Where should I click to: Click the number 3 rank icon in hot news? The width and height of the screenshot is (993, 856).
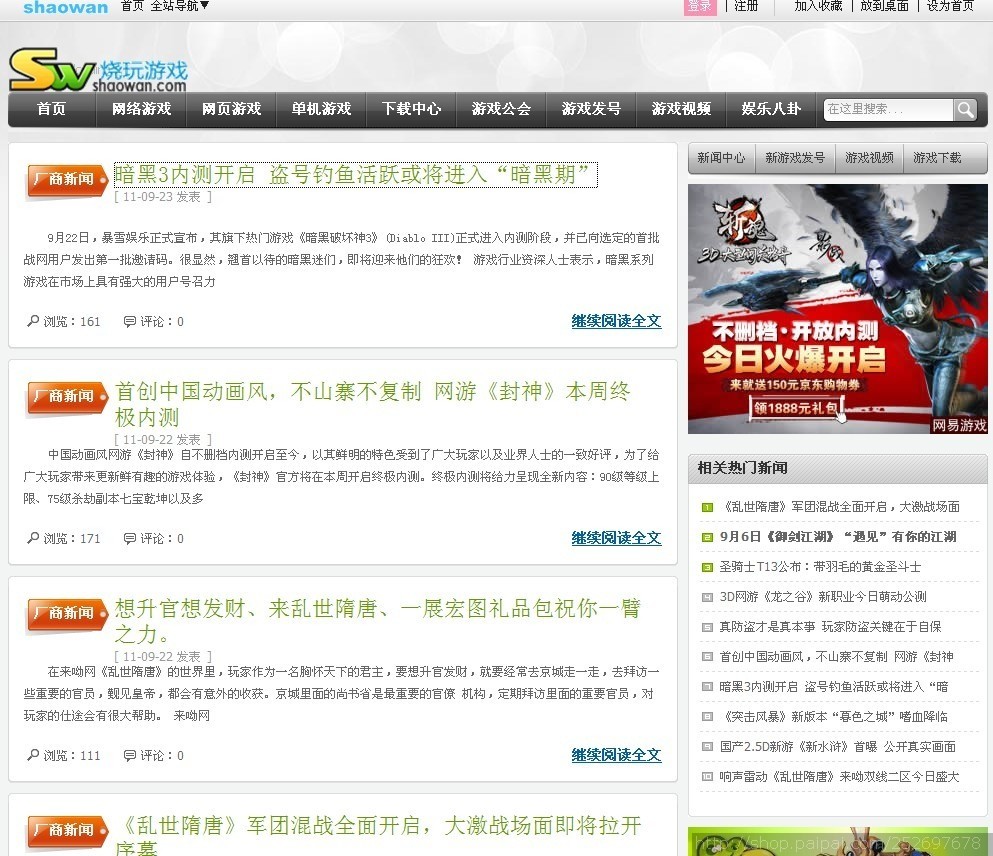(707, 567)
